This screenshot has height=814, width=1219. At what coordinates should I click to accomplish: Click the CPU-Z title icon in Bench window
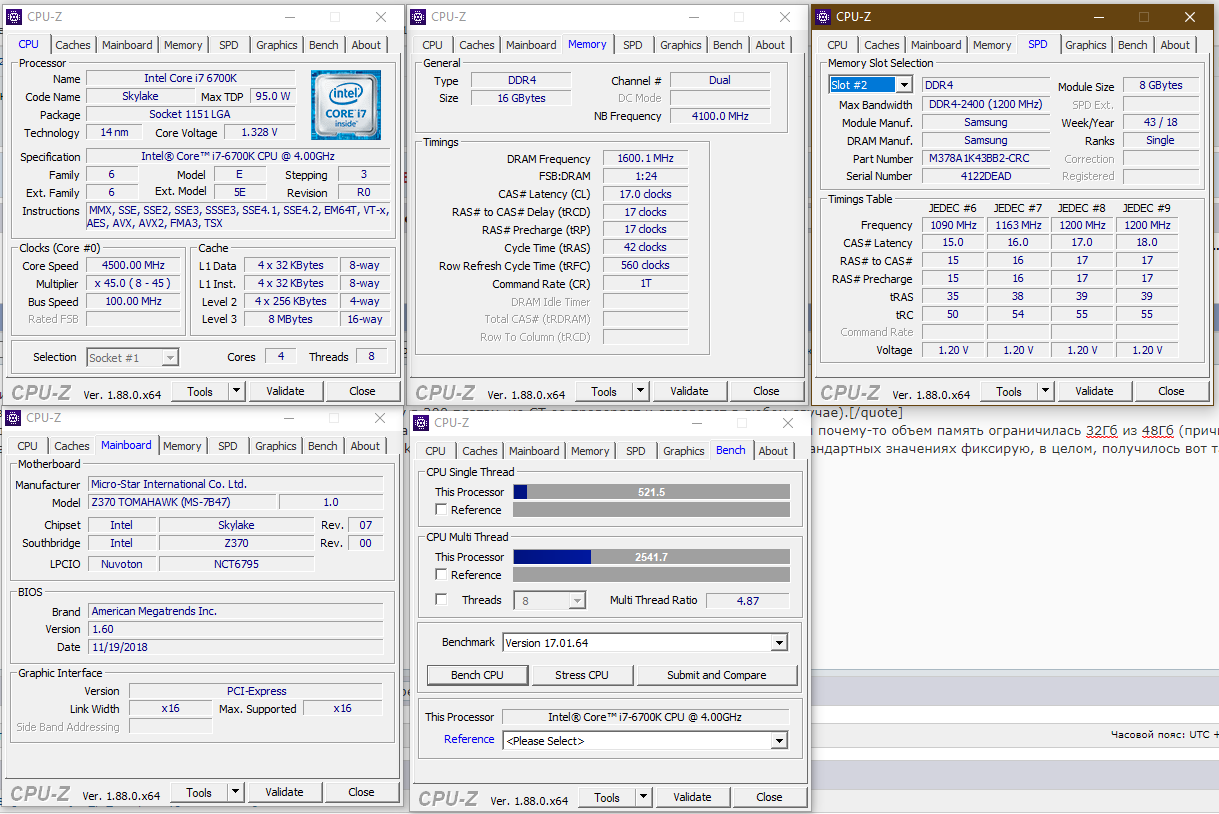pos(422,423)
